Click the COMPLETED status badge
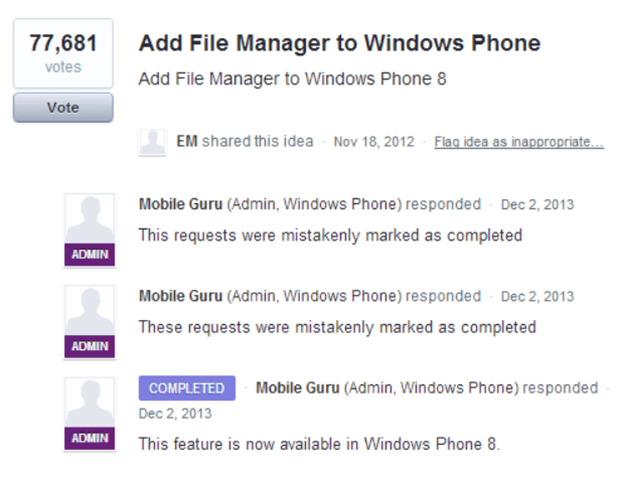Image resolution: width=620 pixels, height=477 pixels. pos(187,388)
